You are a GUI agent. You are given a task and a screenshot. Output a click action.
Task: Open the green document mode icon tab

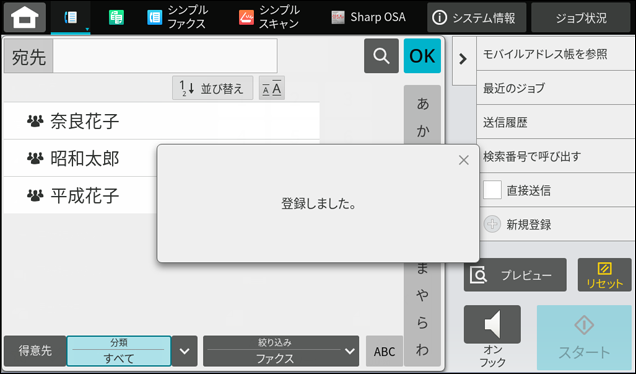point(116,17)
